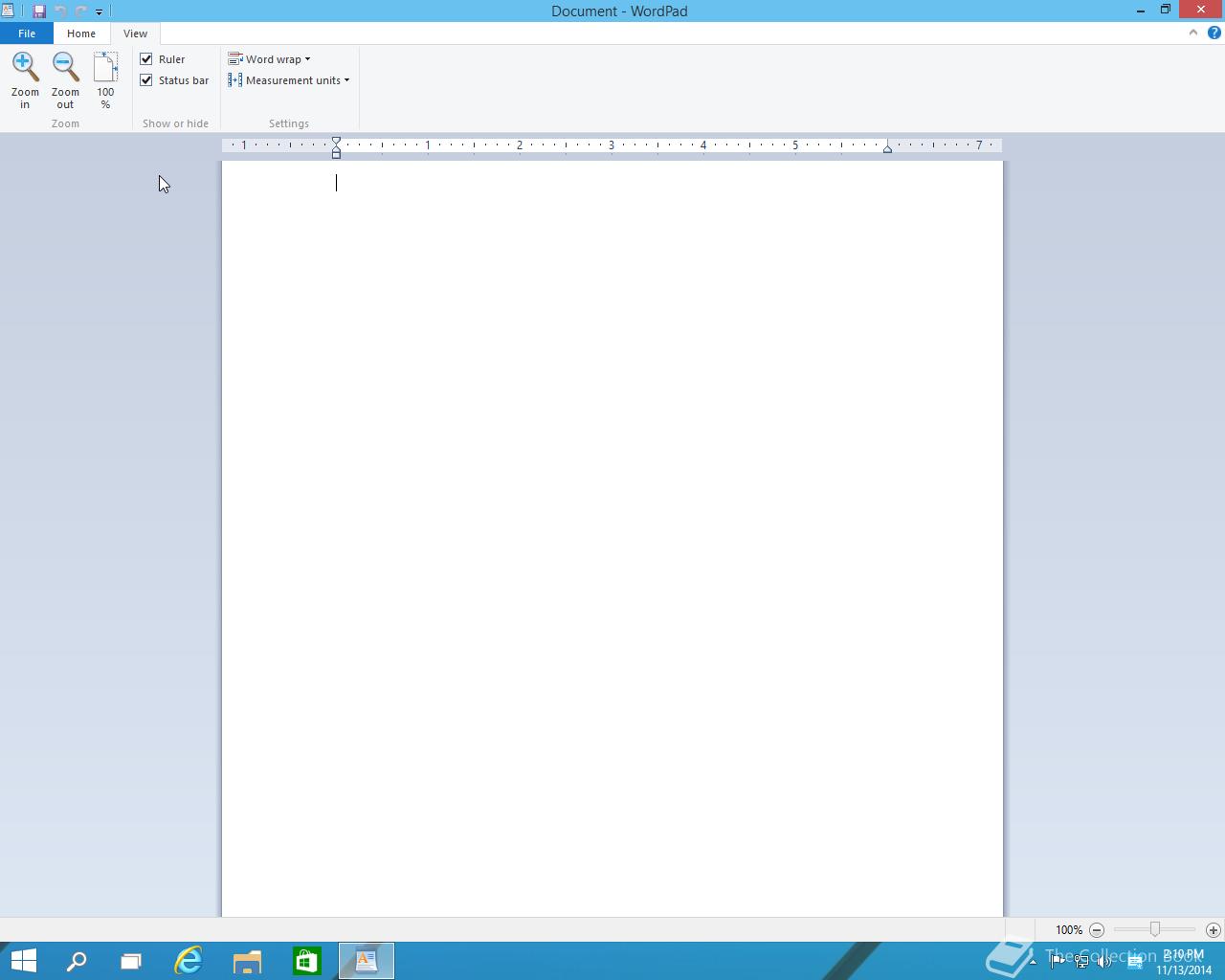1225x980 pixels.
Task: Click the taskbar clock showing 11/13/2014
Action: [1183, 962]
